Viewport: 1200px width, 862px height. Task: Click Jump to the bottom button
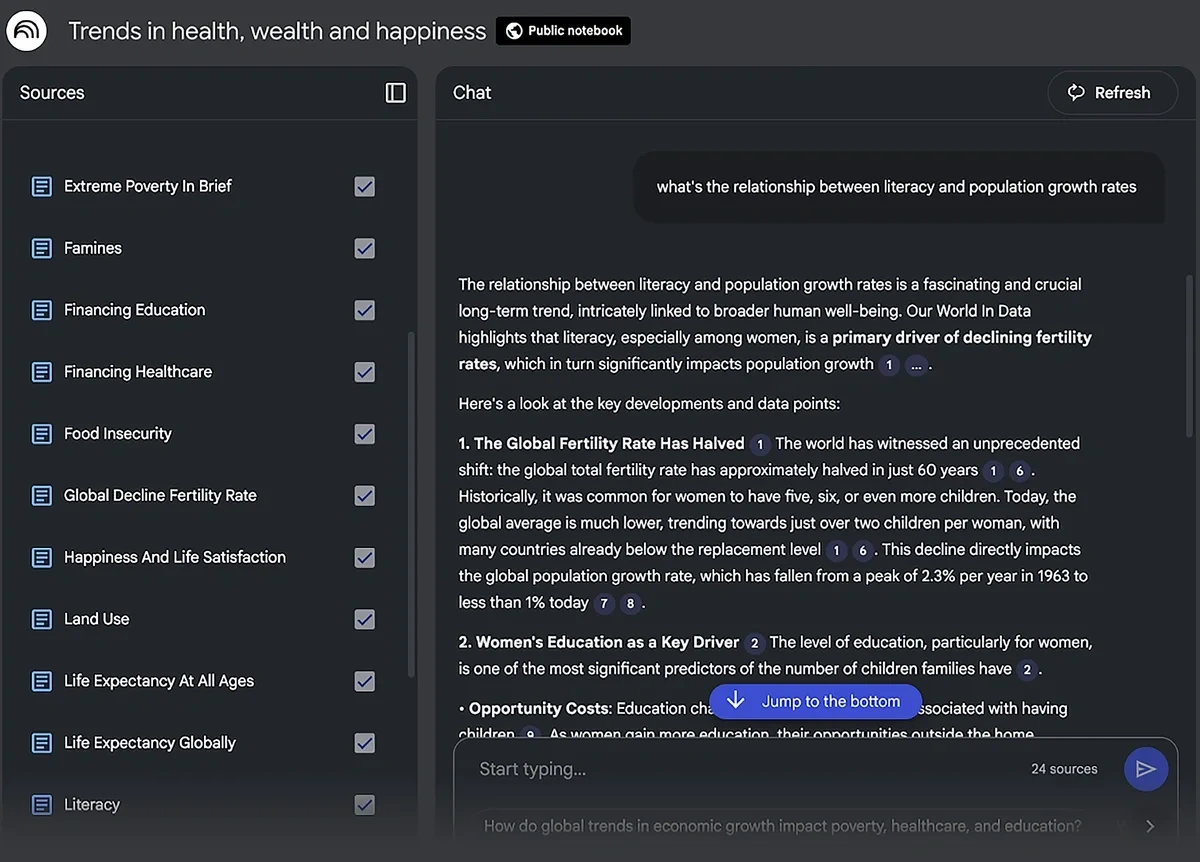[815, 702]
